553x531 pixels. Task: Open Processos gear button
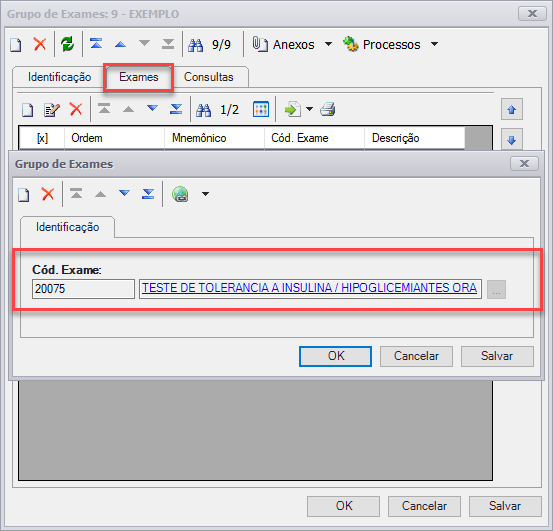[382, 45]
